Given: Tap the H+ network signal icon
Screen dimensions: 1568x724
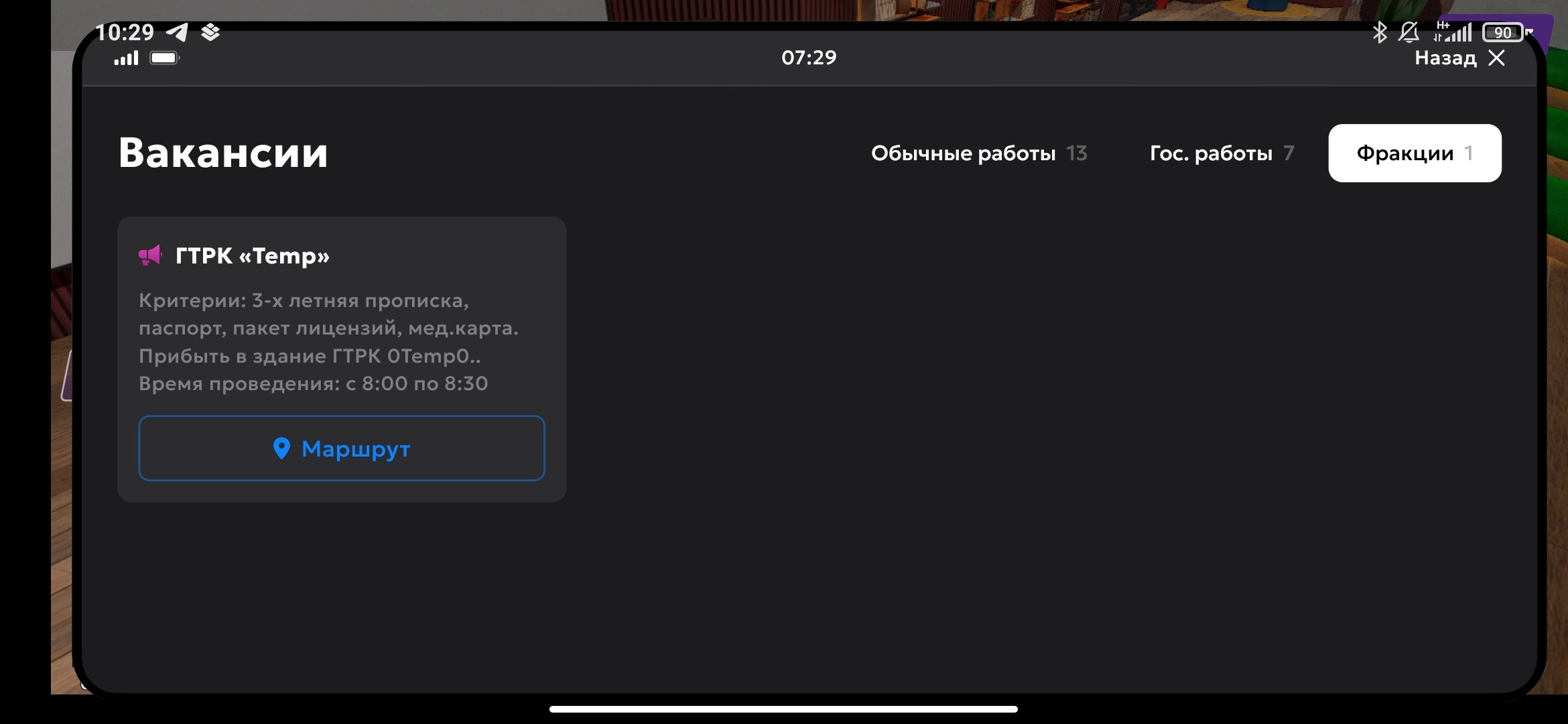Looking at the screenshot, I should click(1452, 32).
